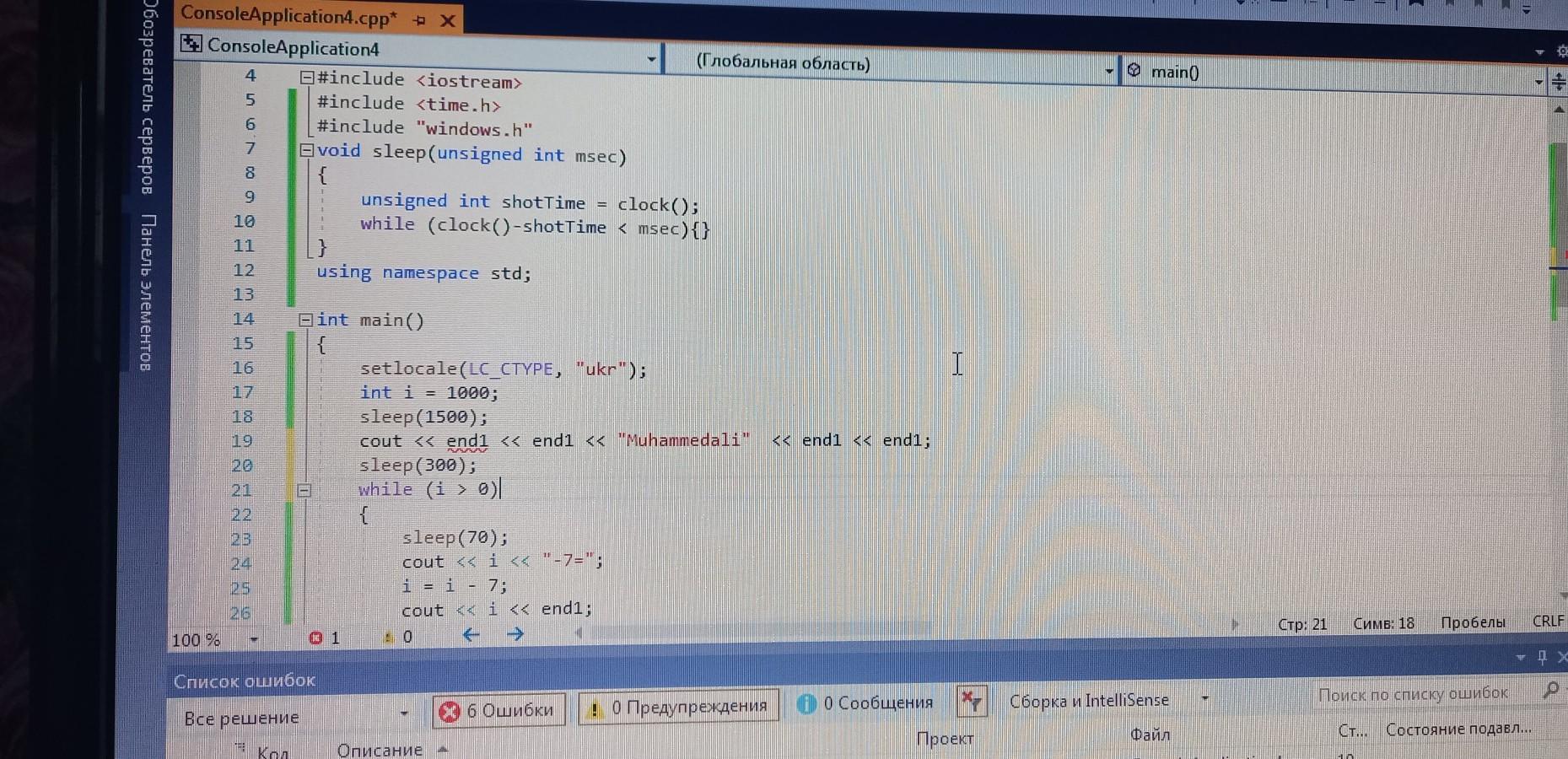Open the Панель элементов side tab
The height and width of the screenshot is (759, 1568).
coord(147,292)
